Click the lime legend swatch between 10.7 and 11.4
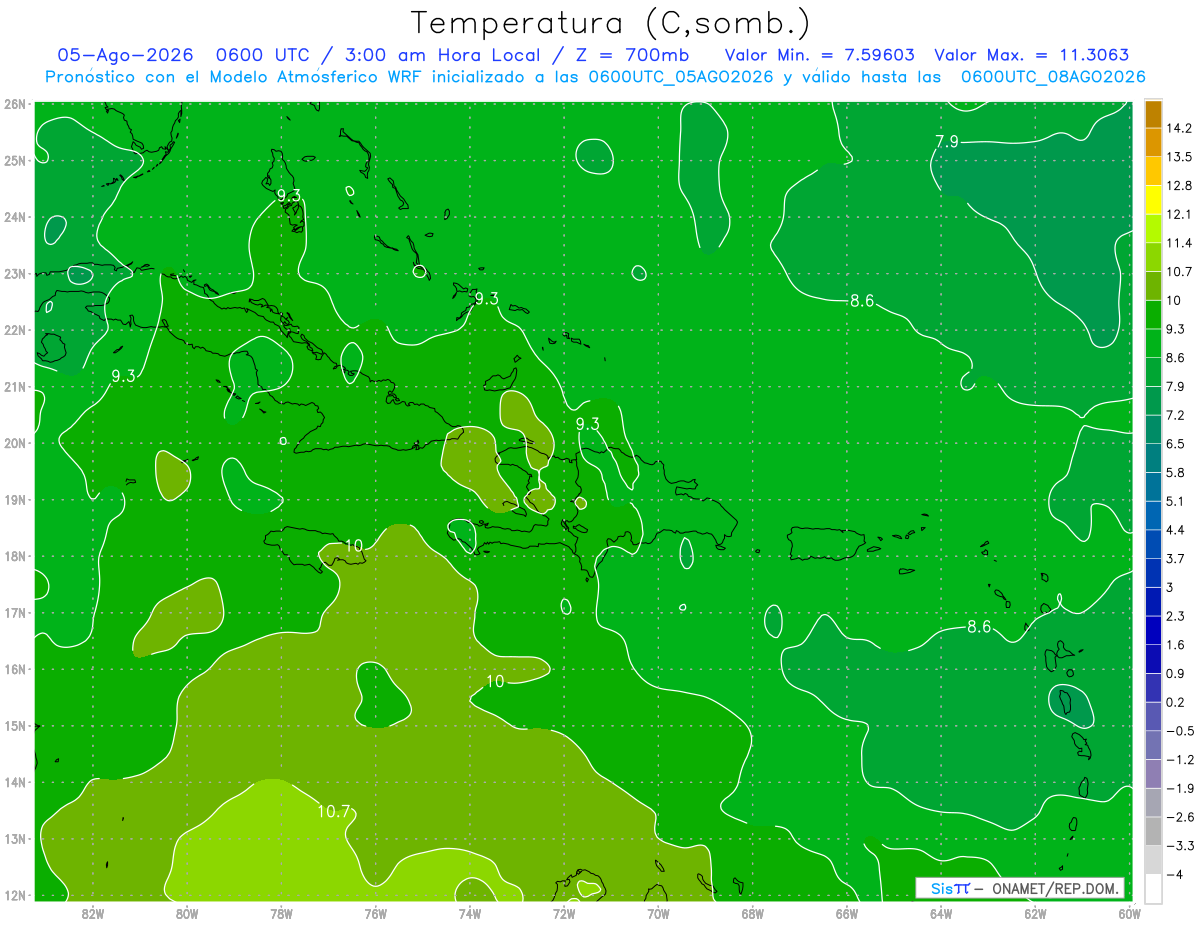Image resolution: width=1200 pixels, height=927 pixels. 1153,258
